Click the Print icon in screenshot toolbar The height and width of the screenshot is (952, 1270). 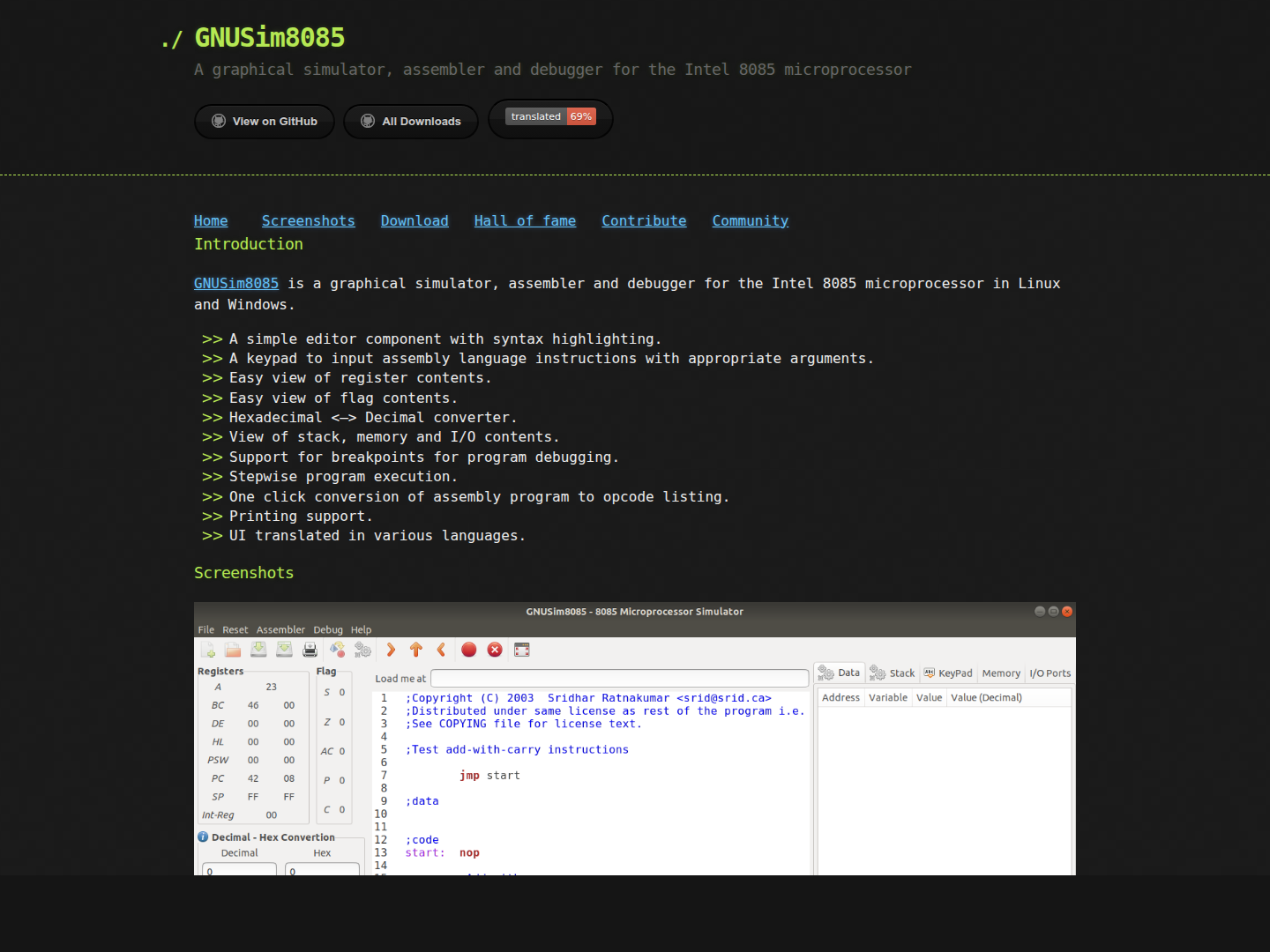pyautogui.click(x=310, y=650)
